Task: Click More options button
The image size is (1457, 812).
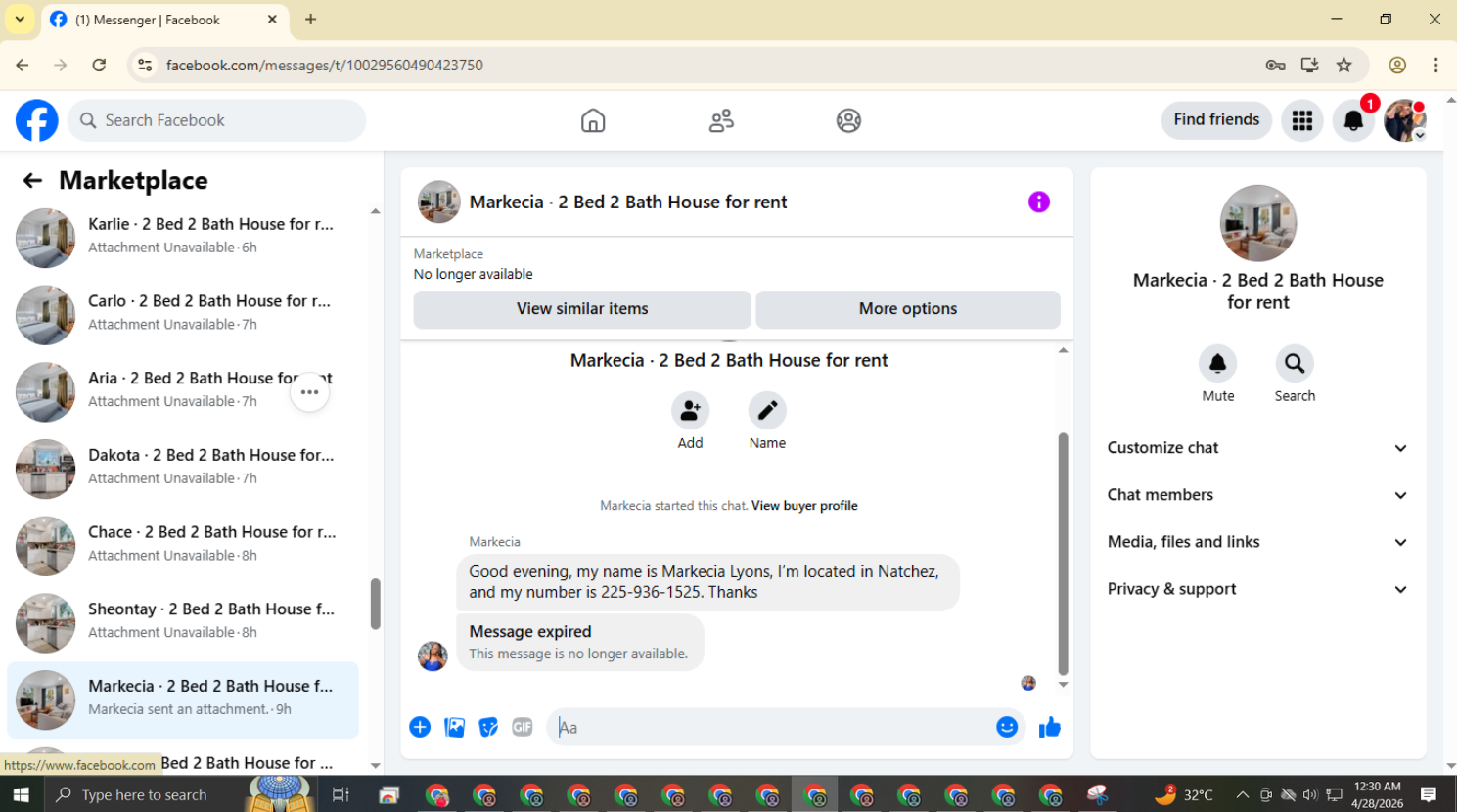Action: click(908, 309)
